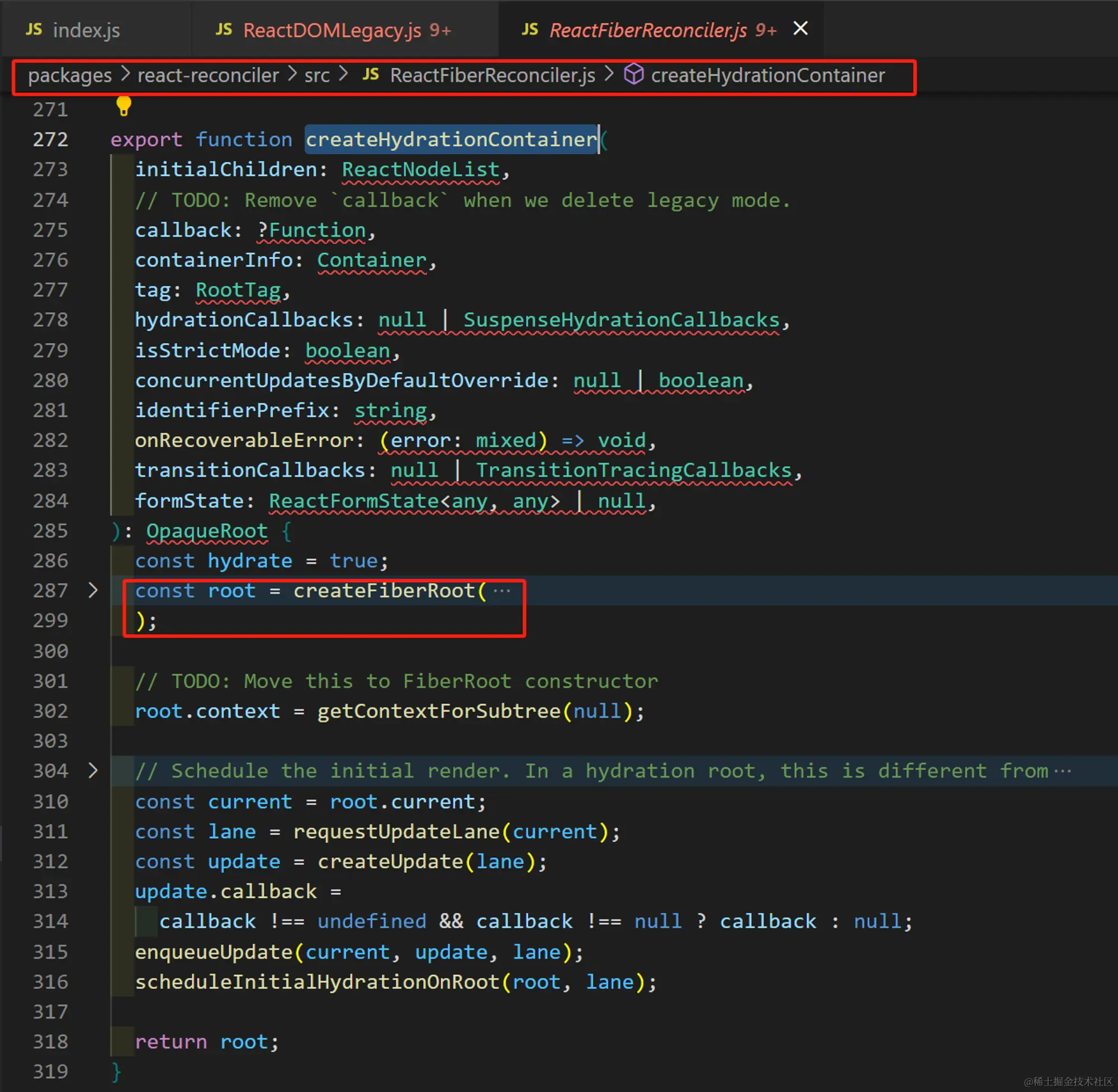Click the ellipsis ending line 304
The height and width of the screenshot is (1092, 1118).
pyautogui.click(x=1062, y=771)
